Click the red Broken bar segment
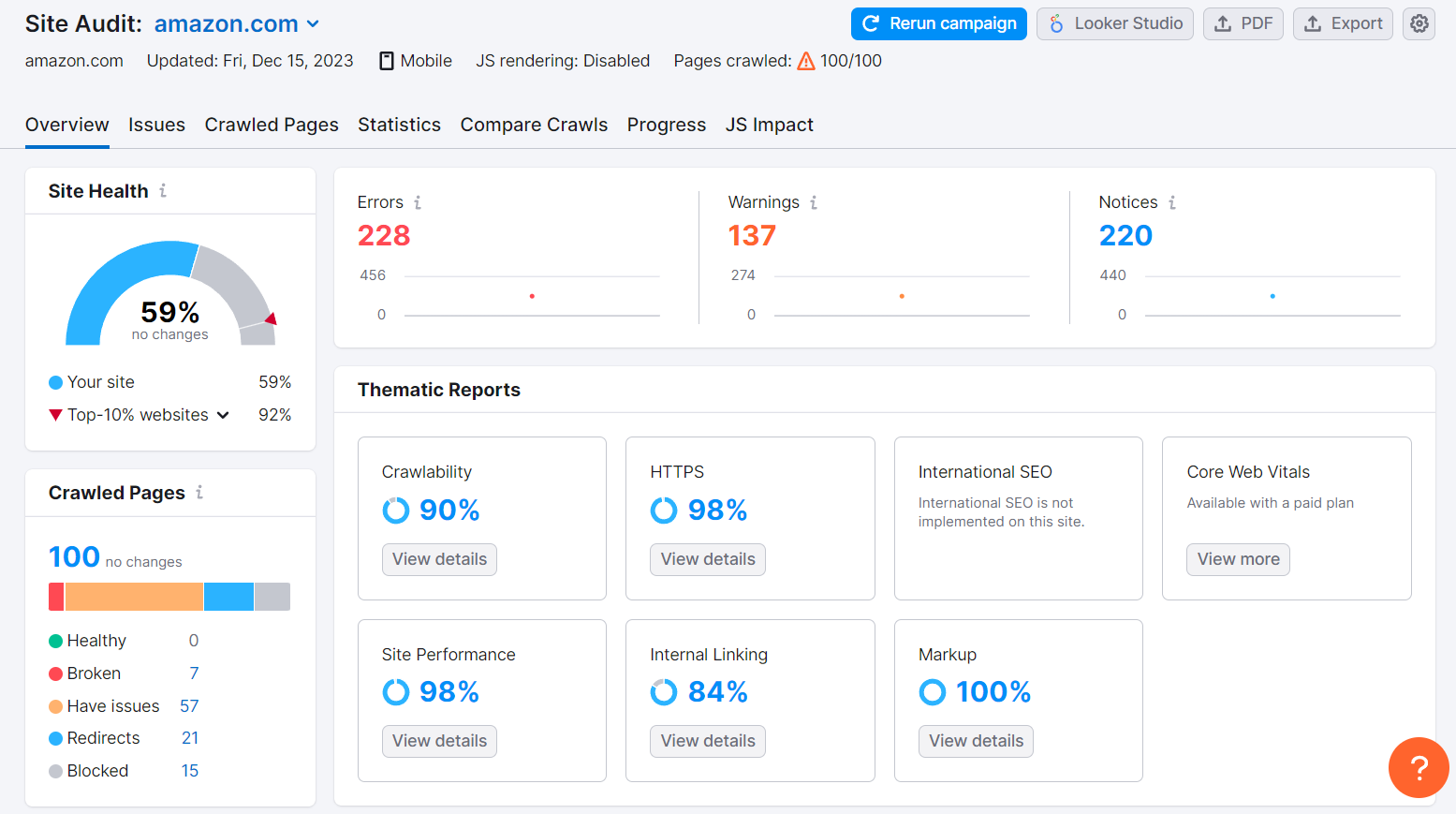The image size is (1456, 814). click(56, 597)
